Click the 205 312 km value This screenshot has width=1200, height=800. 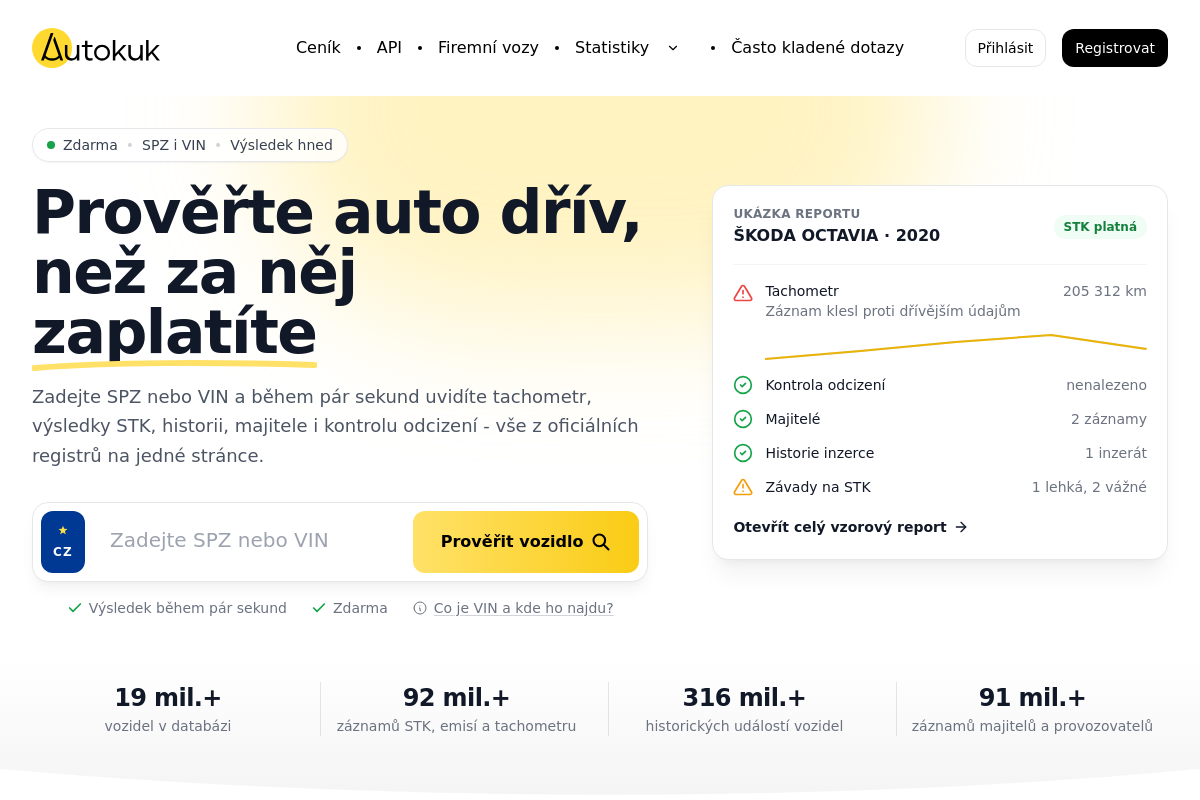(1105, 291)
